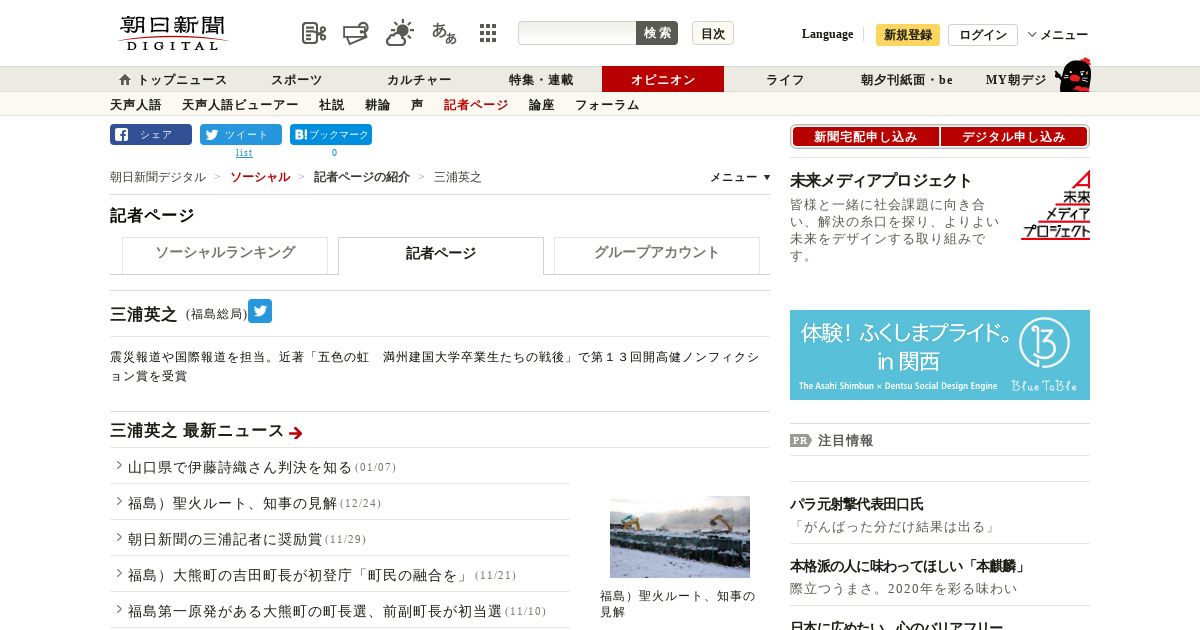Image resolution: width=1200 pixels, height=630 pixels.
Task: Click the 目次 button
Action: click(713, 33)
